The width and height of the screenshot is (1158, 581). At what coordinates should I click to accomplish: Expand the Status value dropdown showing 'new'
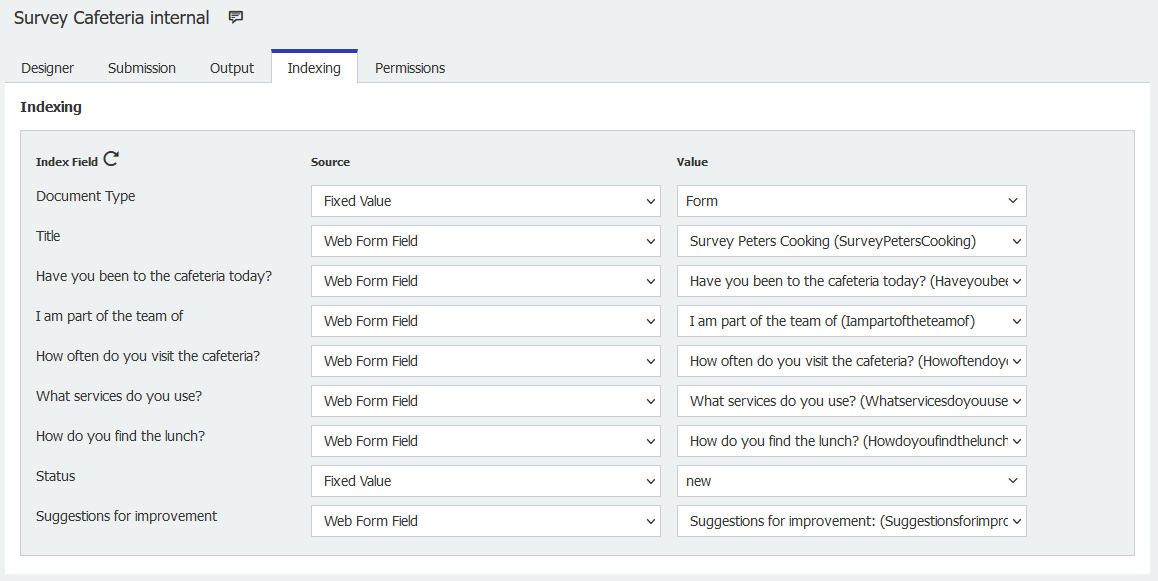pos(851,480)
